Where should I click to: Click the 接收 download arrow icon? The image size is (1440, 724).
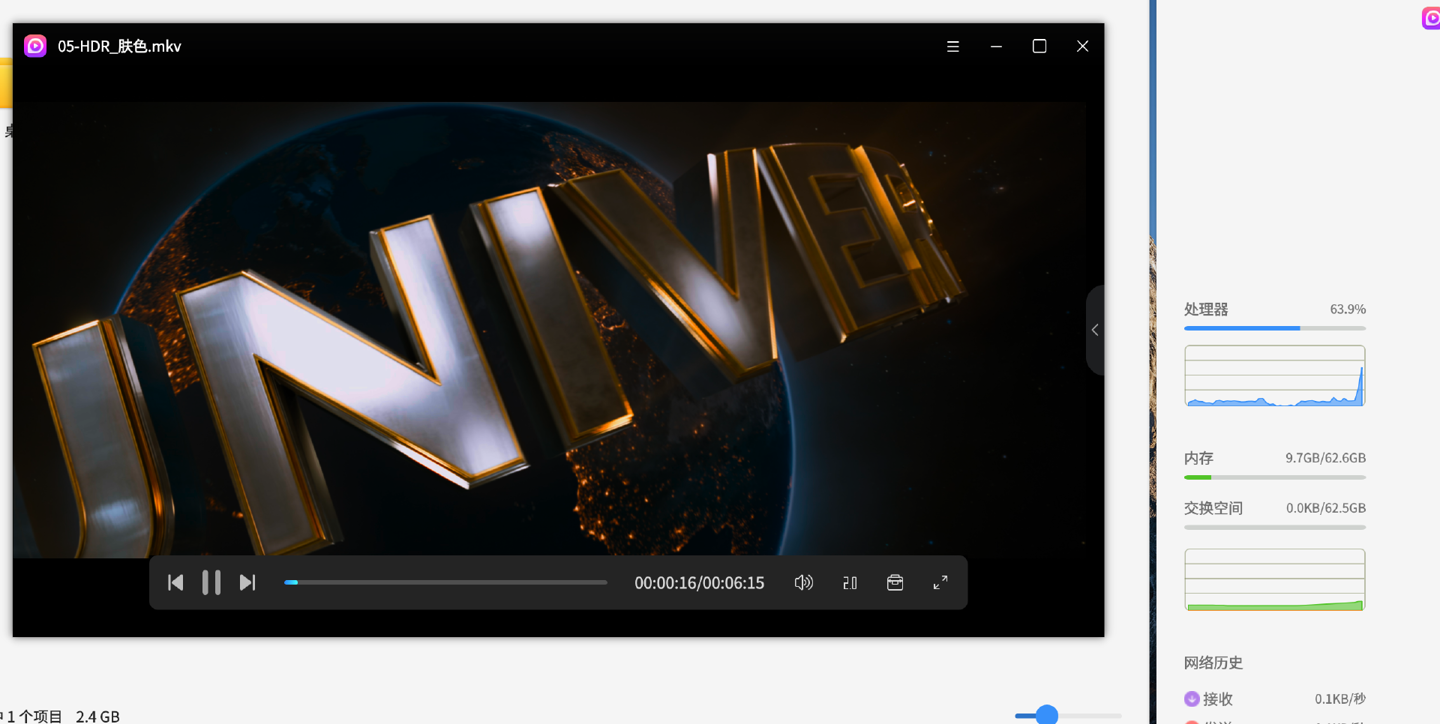[x=1191, y=699]
